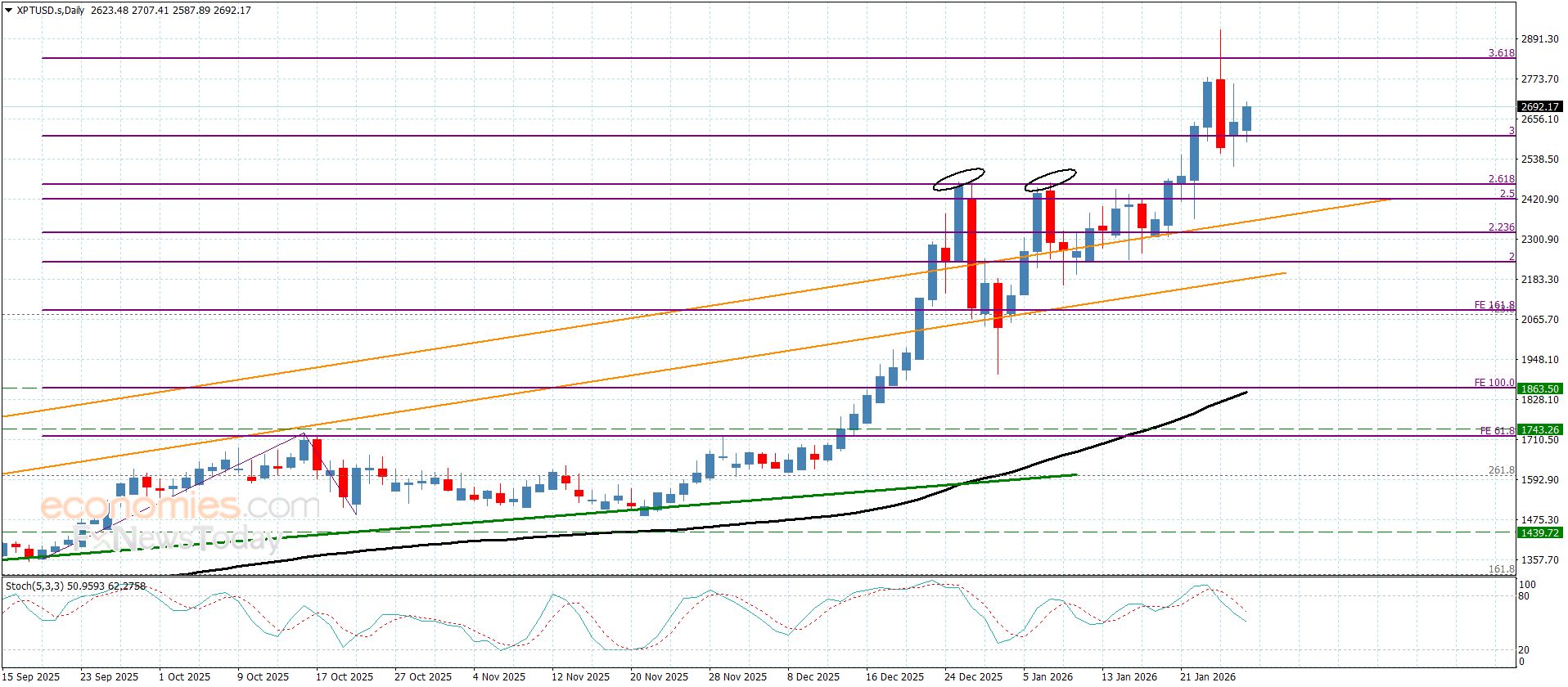This screenshot has height=687, width=1568.
Task: Click the small triangle before XPTUSD.s title
Action: coord(8,11)
